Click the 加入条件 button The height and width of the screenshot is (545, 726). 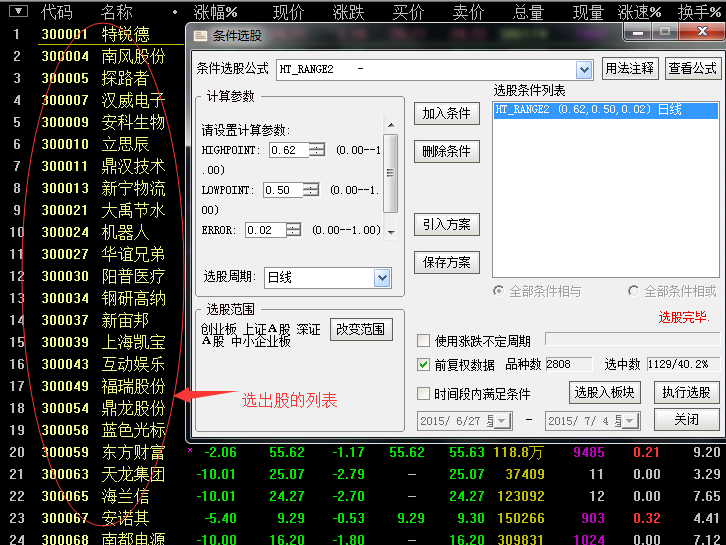pyautogui.click(x=447, y=113)
